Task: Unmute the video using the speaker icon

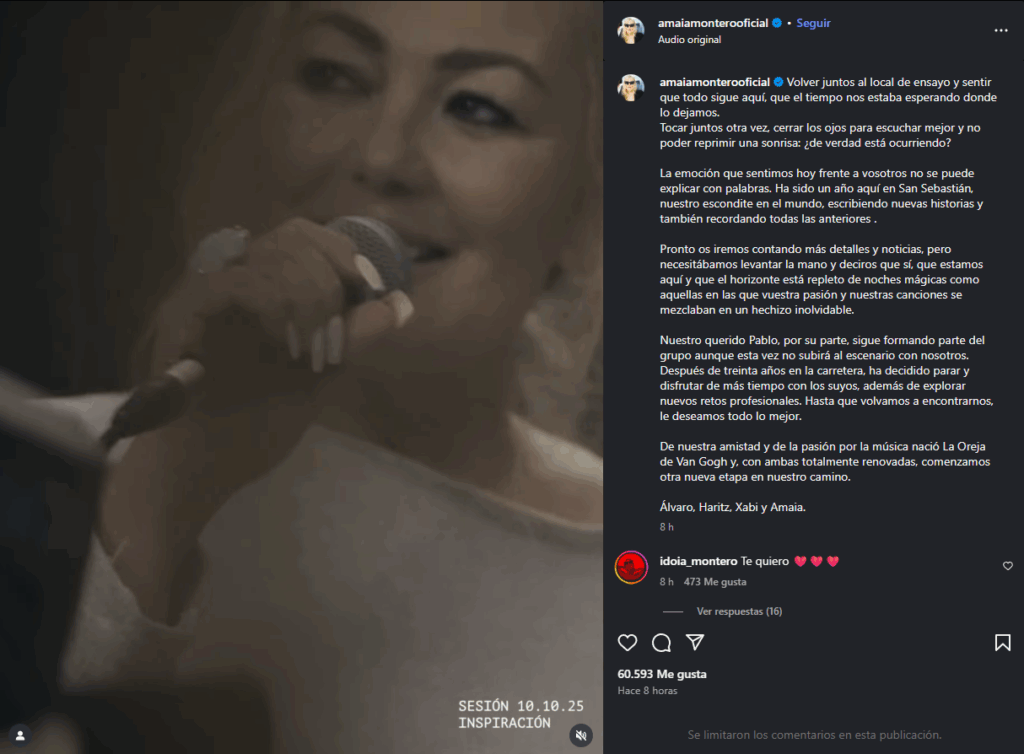Action: pos(581,736)
